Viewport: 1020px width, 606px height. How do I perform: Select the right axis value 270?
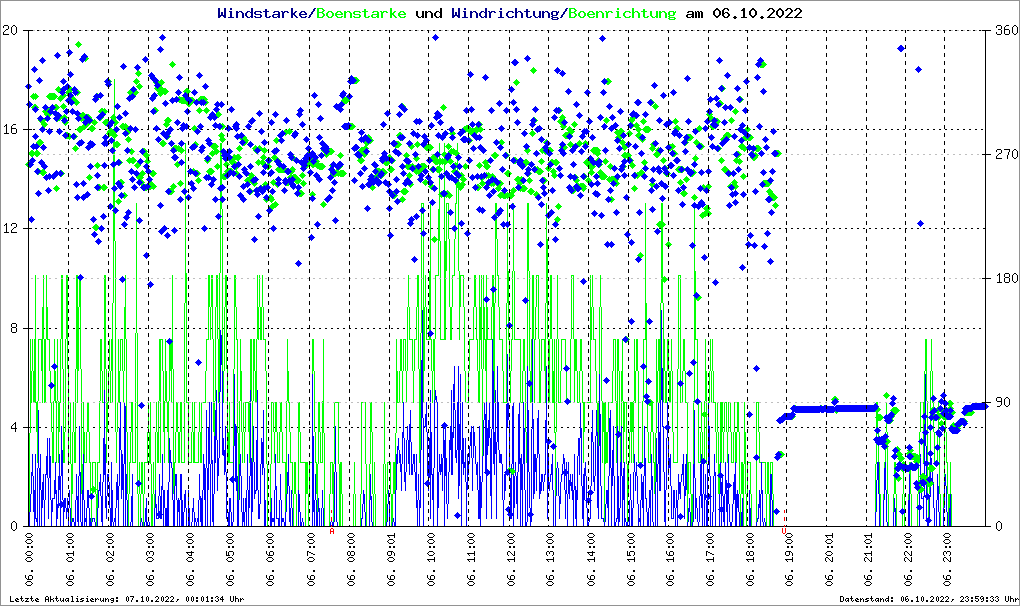point(1006,155)
